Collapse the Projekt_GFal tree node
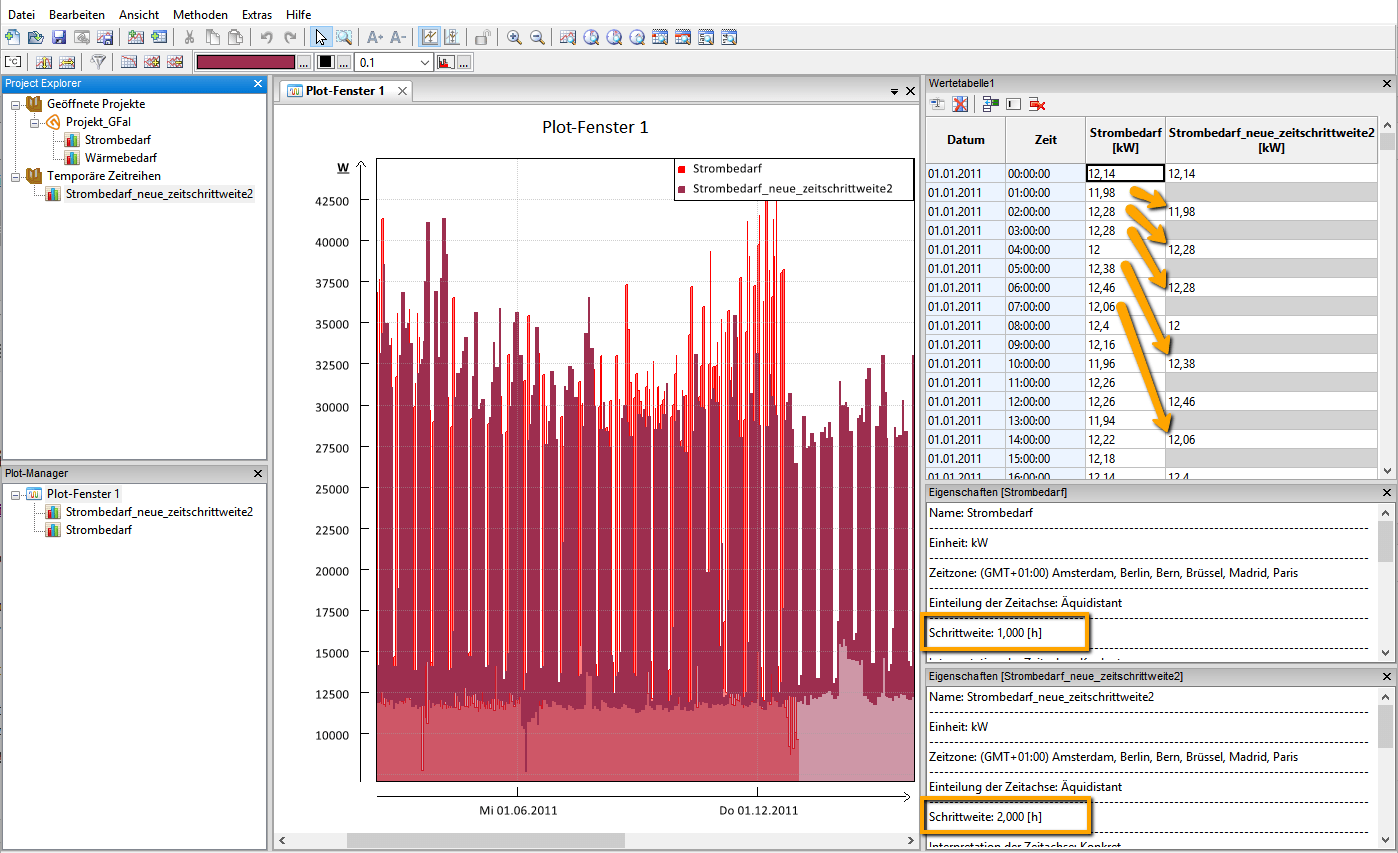Image resolution: width=1398 pixels, height=853 pixels. [x=34, y=122]
